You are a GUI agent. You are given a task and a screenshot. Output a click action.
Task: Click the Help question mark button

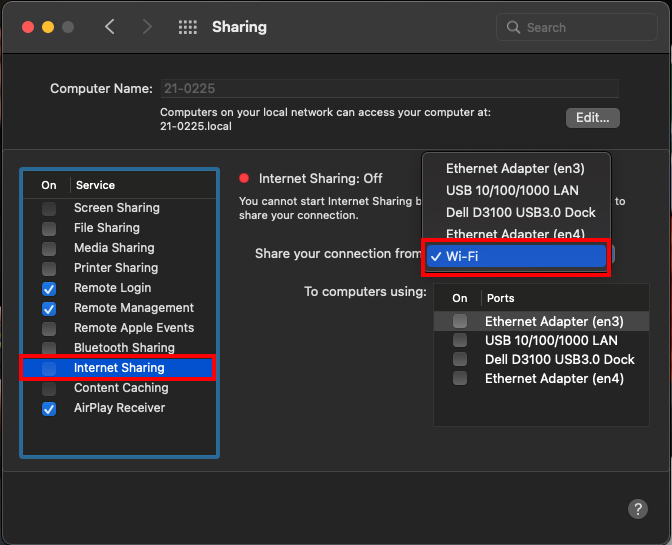pos(638,509)
